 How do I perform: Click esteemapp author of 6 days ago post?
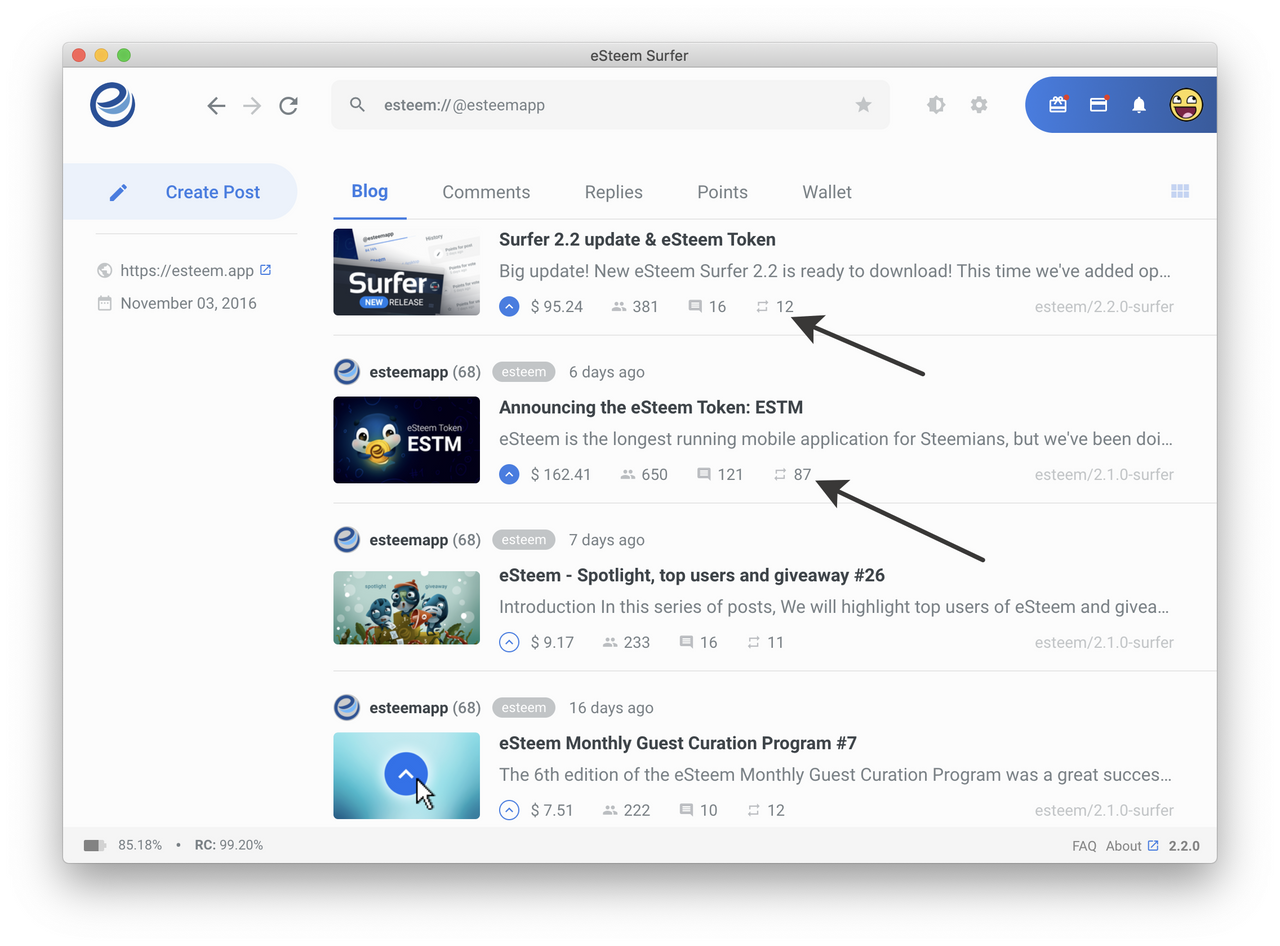click(x=409, y=372)
